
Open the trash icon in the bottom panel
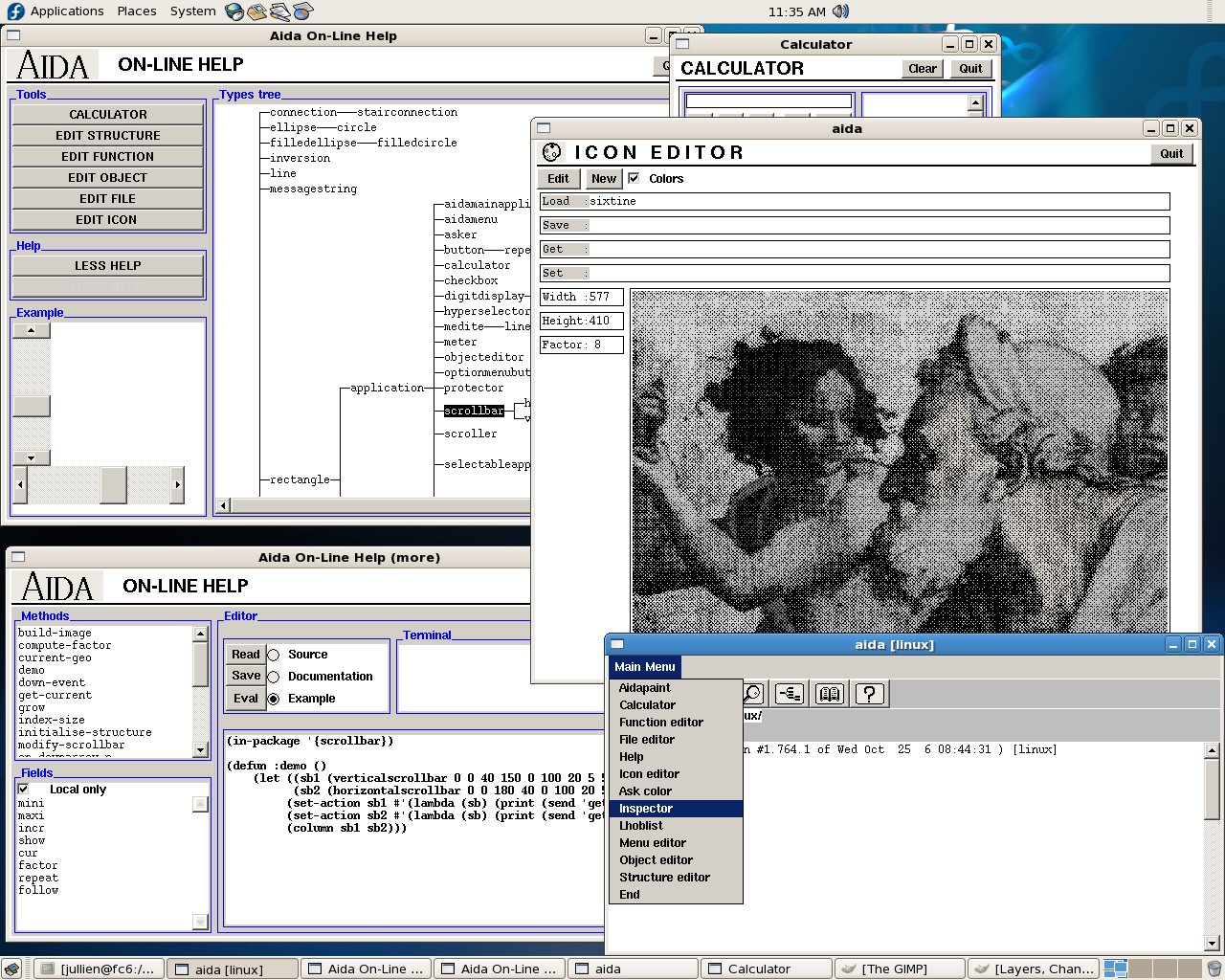(1214, 969)
